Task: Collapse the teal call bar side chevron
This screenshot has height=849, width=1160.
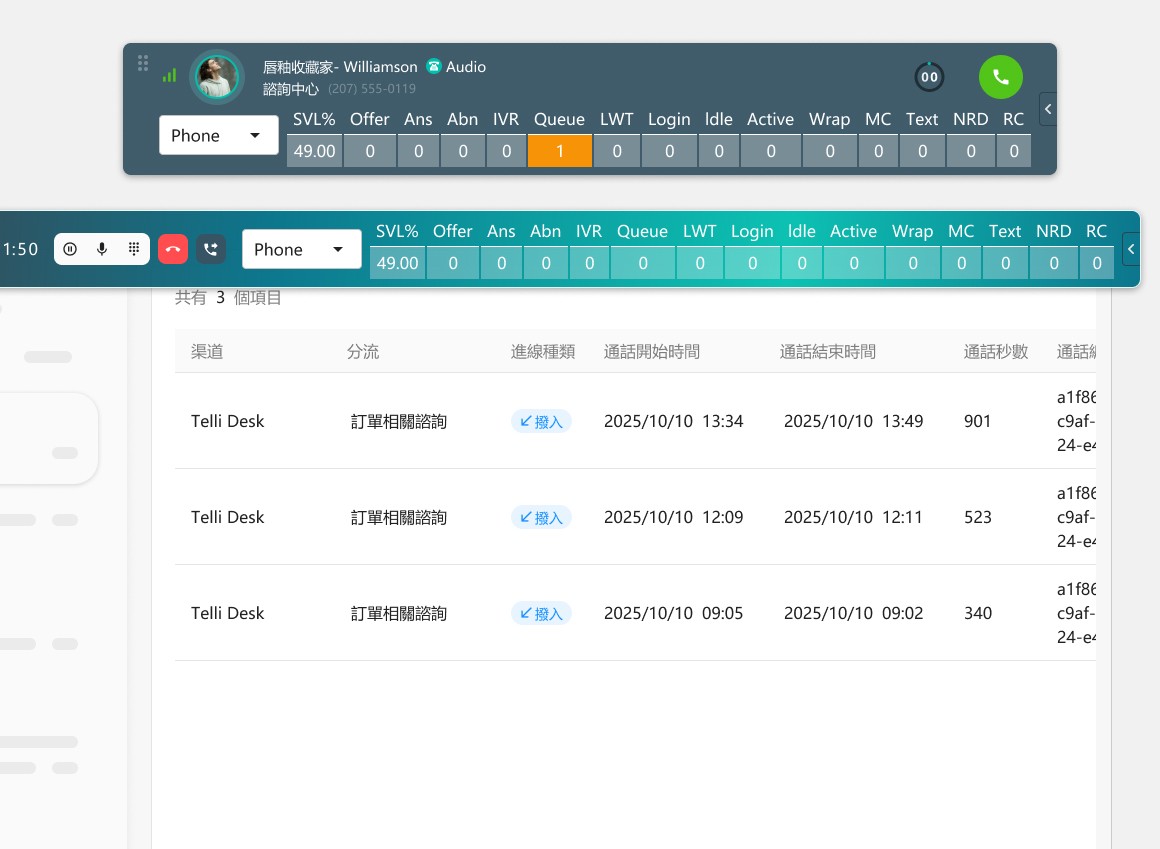Action: click(x=1131, y=249)
